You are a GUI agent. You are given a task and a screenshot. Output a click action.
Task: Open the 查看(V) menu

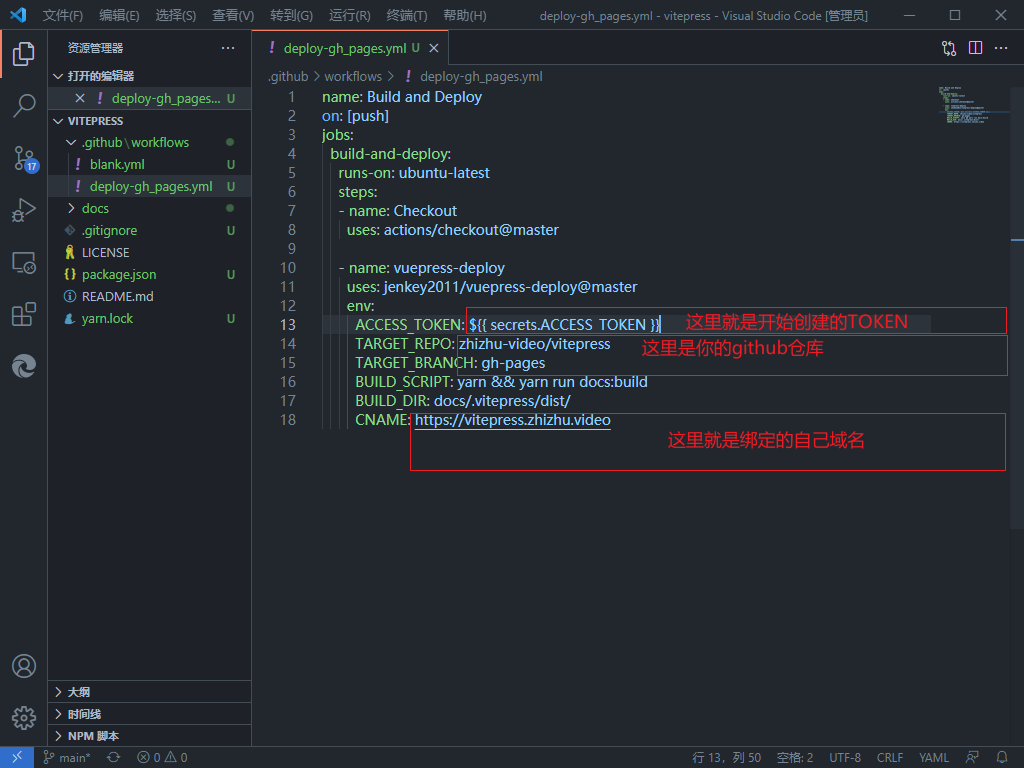click(x=233, y=15)
